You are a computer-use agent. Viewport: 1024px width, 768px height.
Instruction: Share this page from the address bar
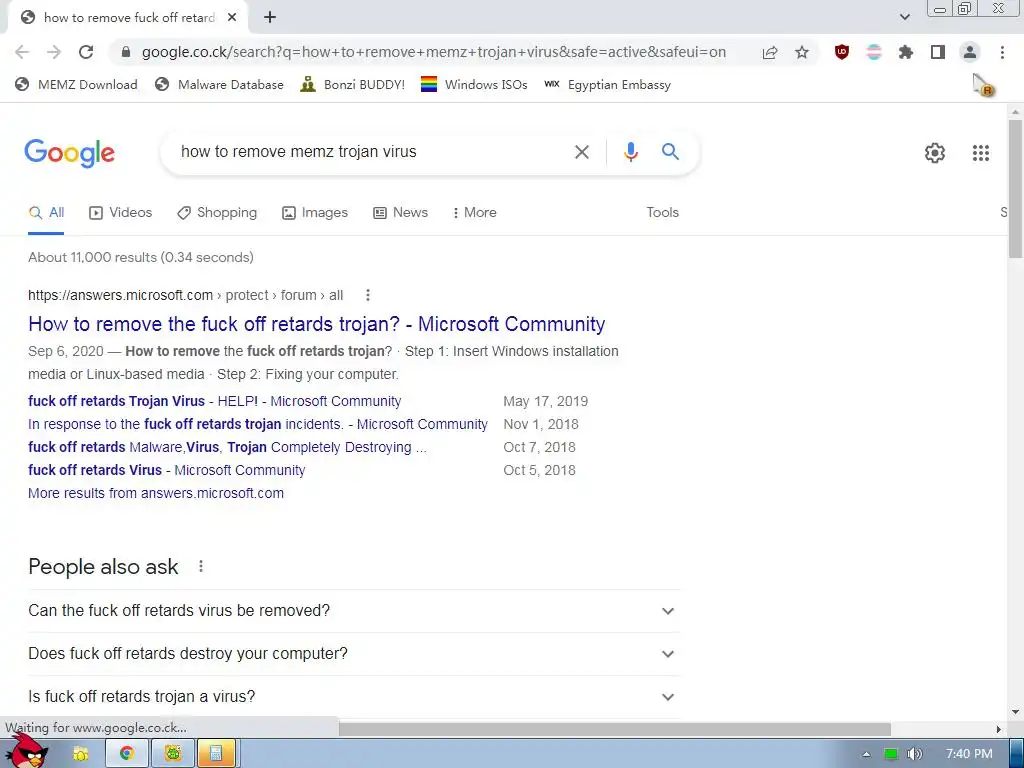[770, 52]
